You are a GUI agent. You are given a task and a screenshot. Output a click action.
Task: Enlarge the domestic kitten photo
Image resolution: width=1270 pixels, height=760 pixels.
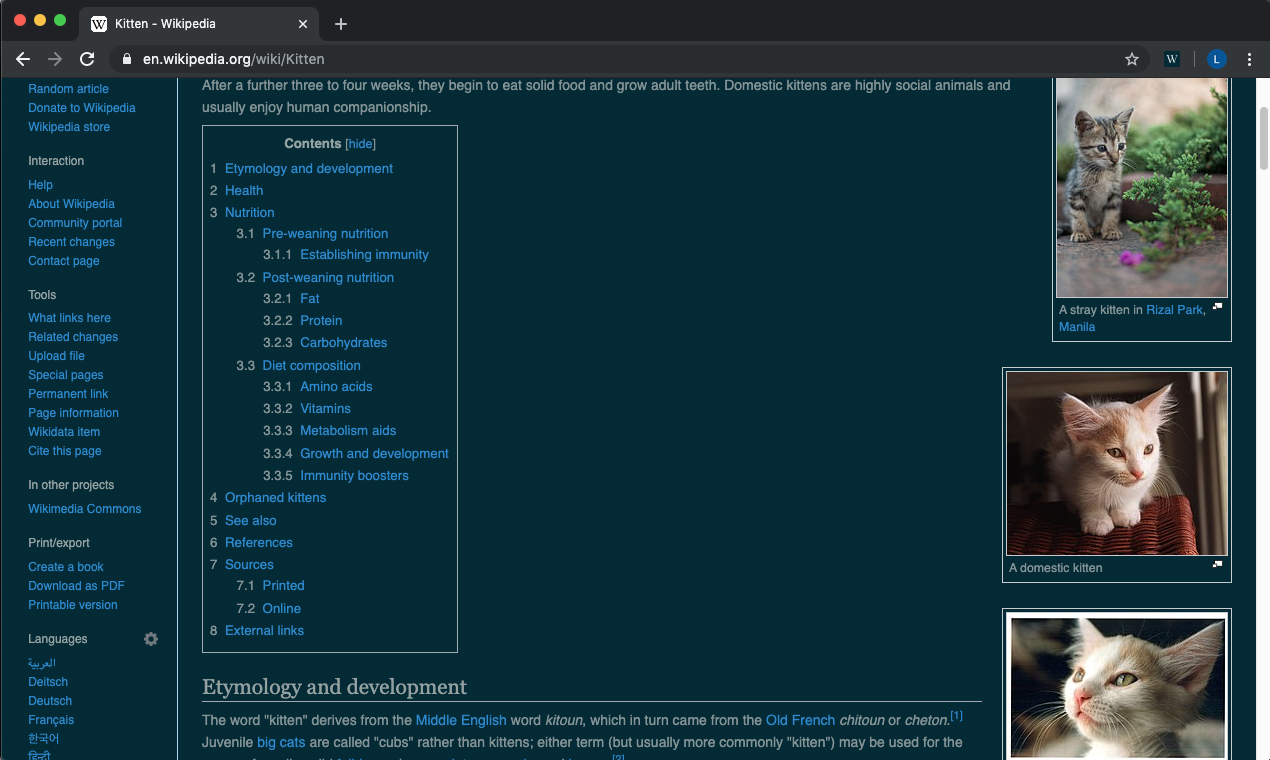[x=1216, y=565]
